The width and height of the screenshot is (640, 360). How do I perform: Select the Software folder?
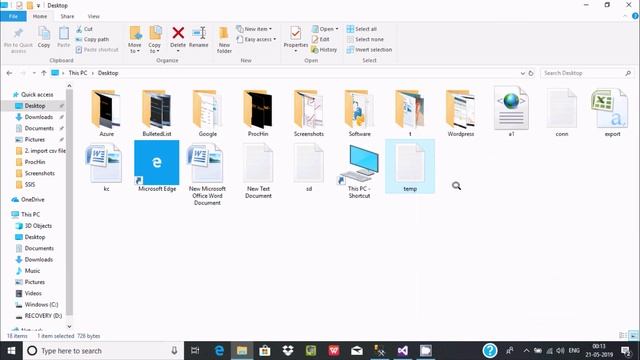click(x=360, y=113)
